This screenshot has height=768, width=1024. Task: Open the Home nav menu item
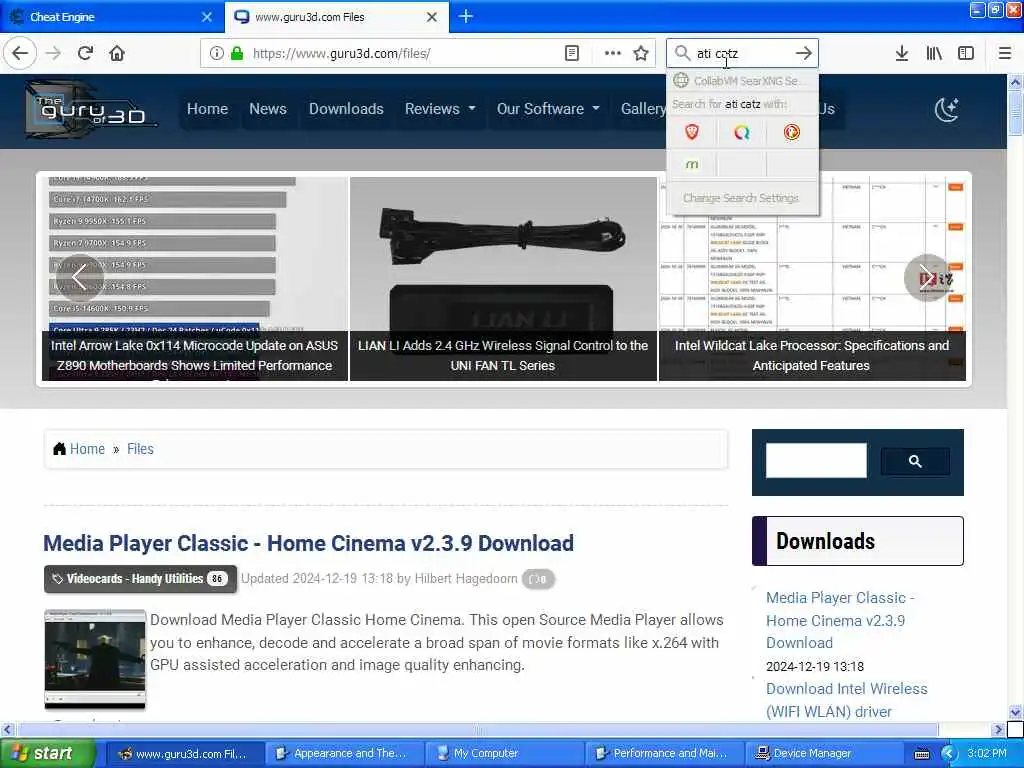207,109
